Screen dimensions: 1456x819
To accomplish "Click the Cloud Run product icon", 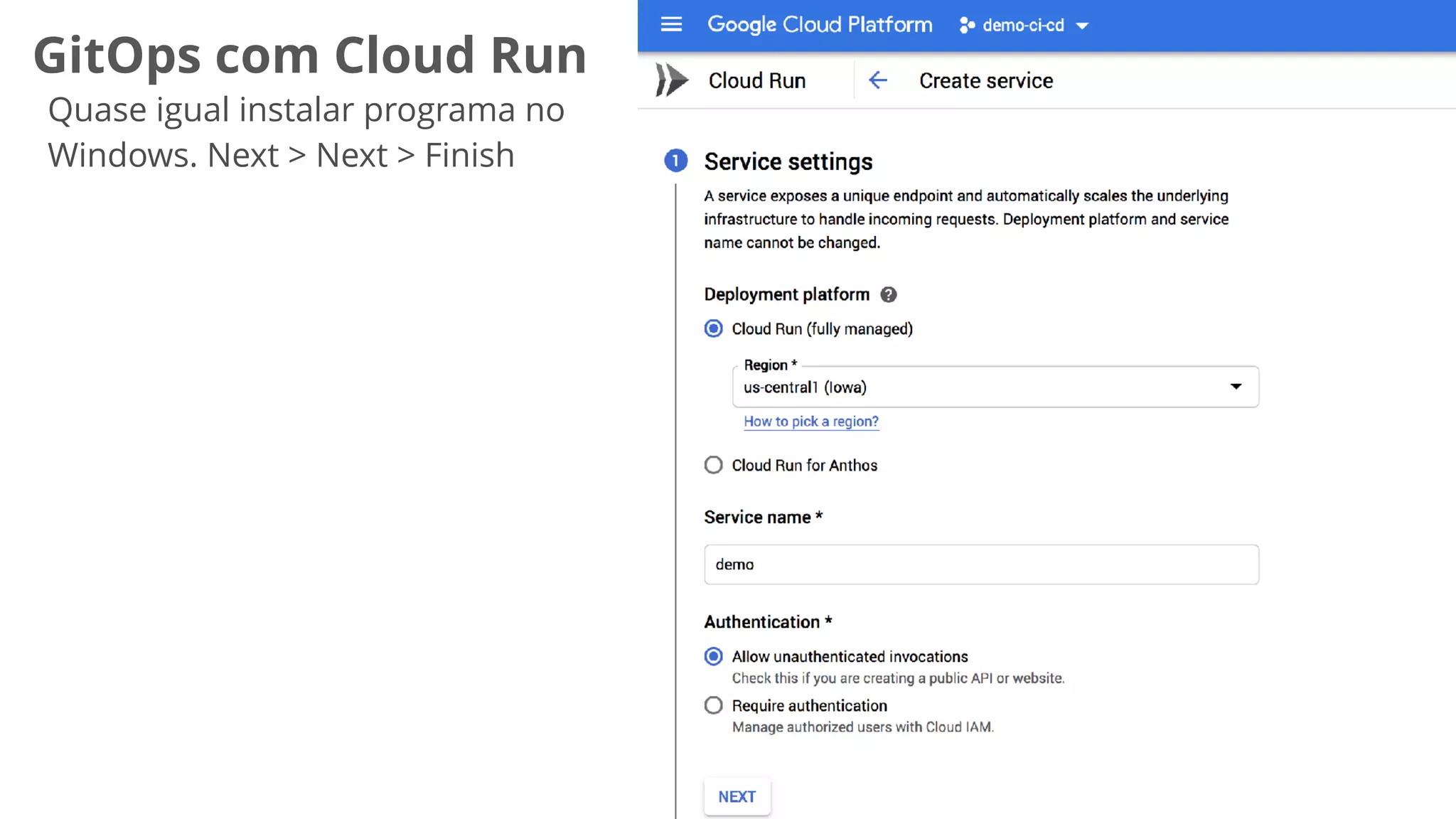I will pos(672,80).
